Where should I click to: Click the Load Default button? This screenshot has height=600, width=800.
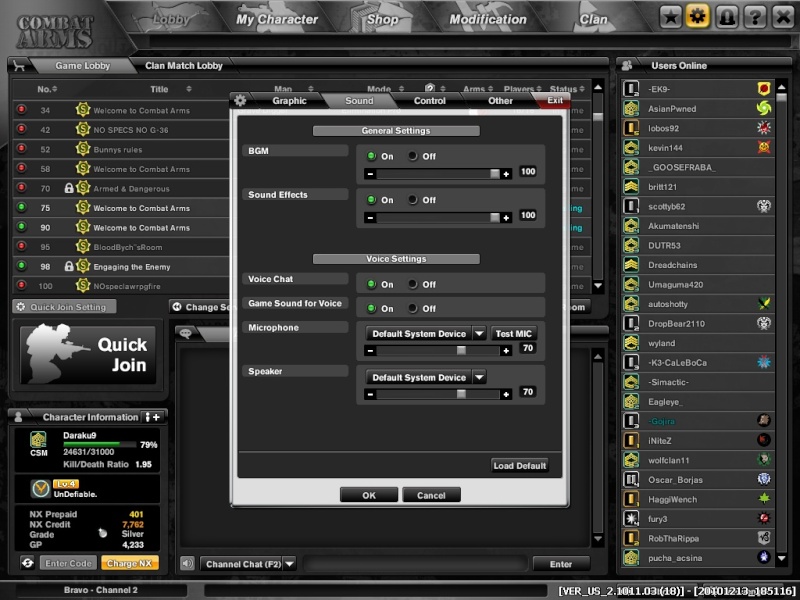519,465
